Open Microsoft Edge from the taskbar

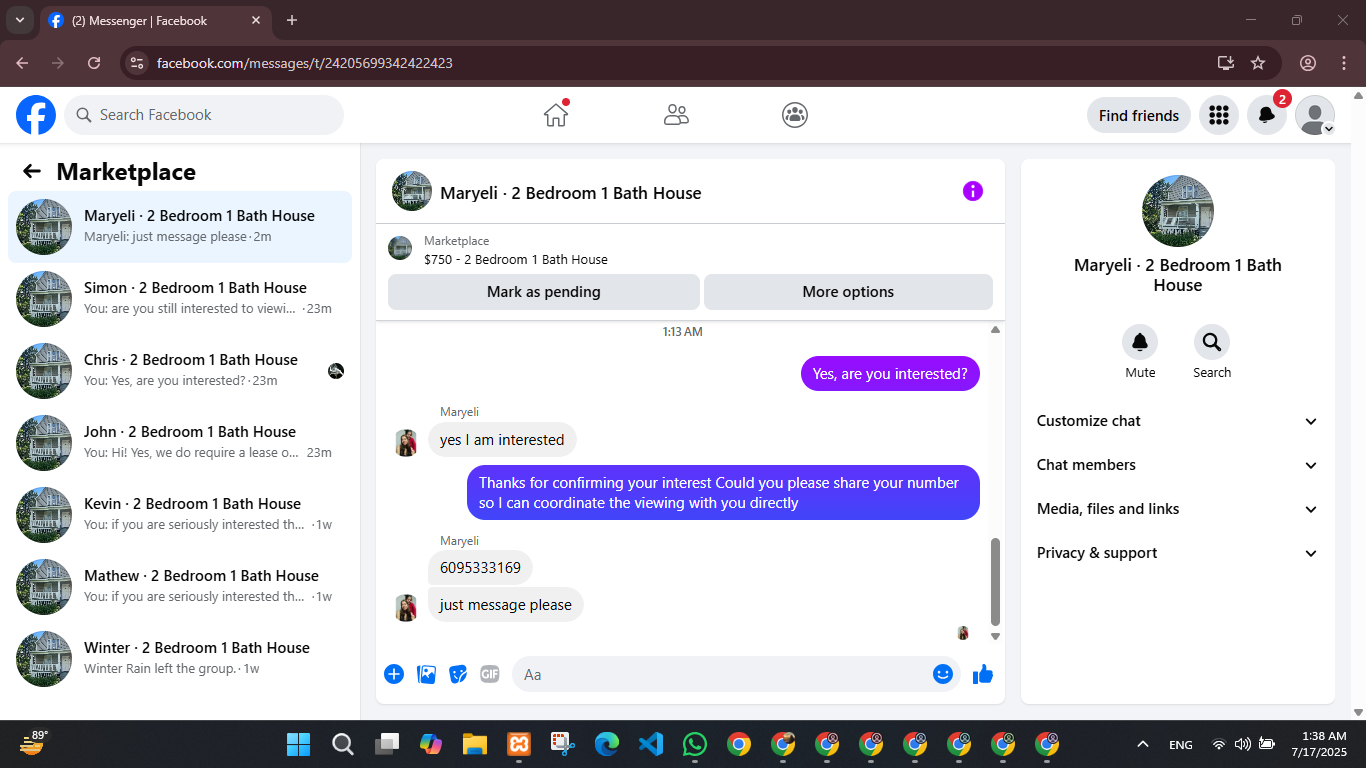click(x=606, y=744)
